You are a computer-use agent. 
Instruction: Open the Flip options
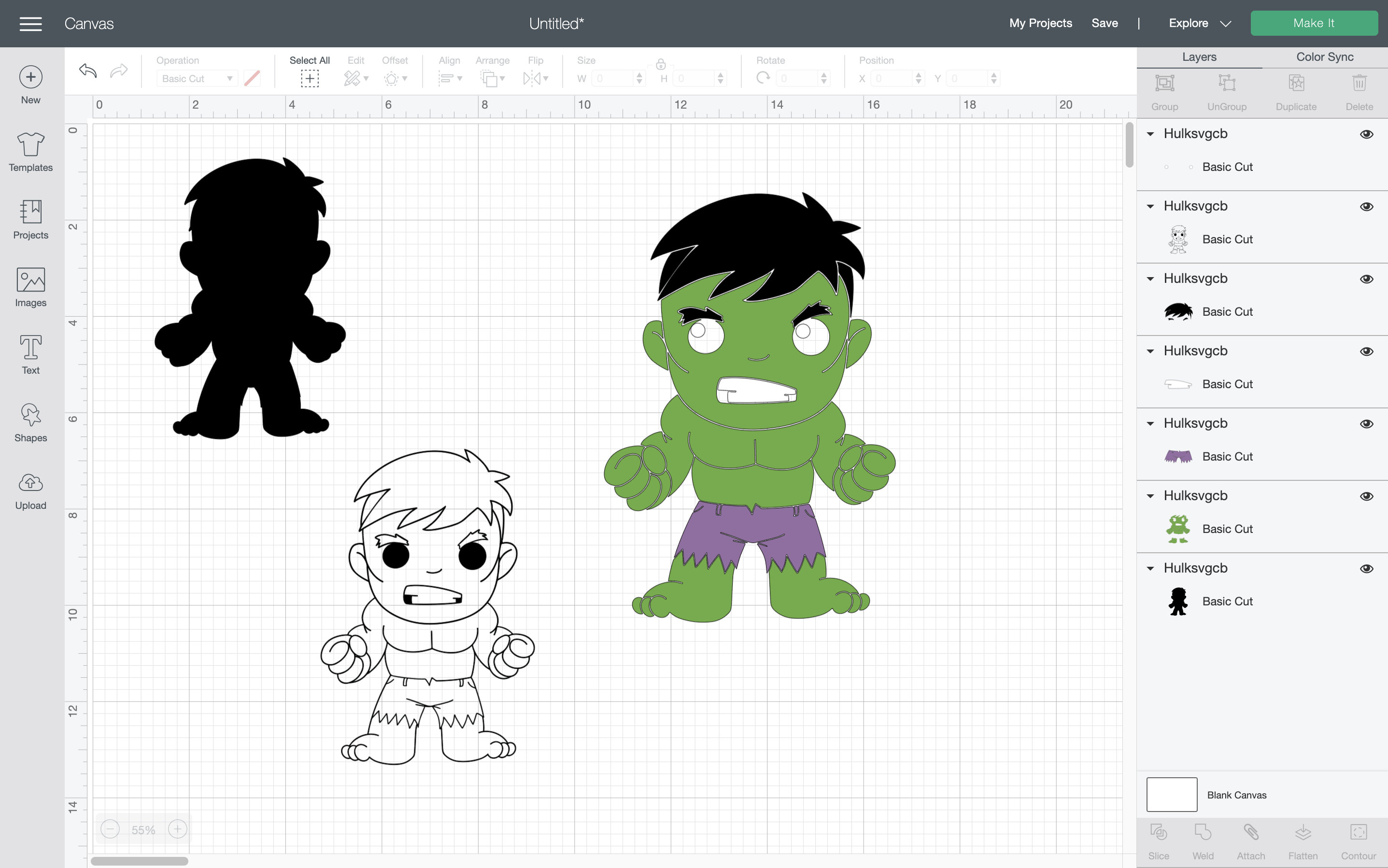pyautogui.click(x=535, y=78)
